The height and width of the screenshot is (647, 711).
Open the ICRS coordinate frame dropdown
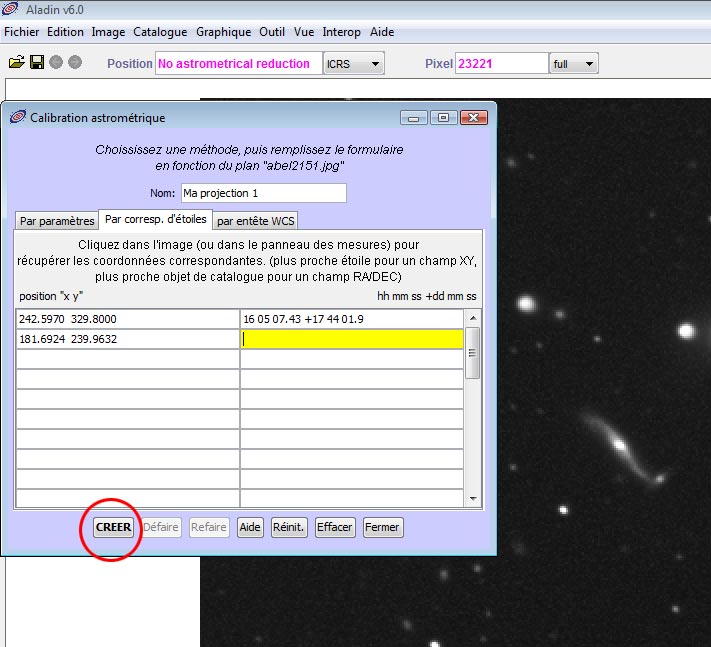coord(354,63)
